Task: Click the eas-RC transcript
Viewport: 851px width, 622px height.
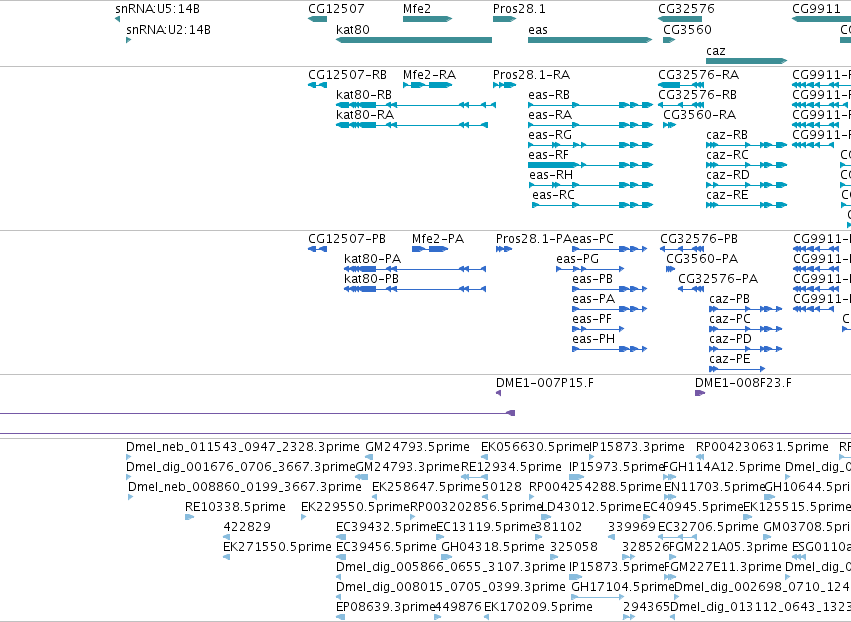Action: (x=593, y=205)
